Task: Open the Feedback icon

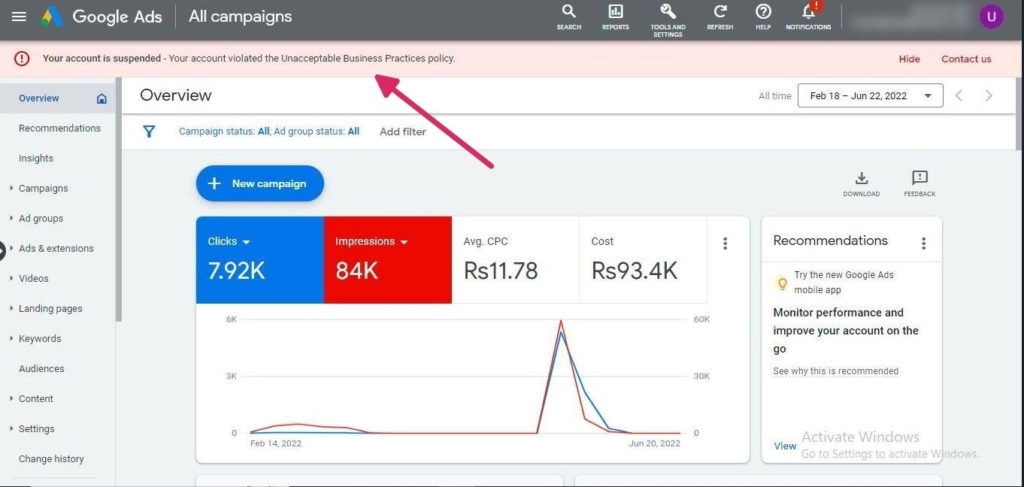Action: tap(919, 178)
